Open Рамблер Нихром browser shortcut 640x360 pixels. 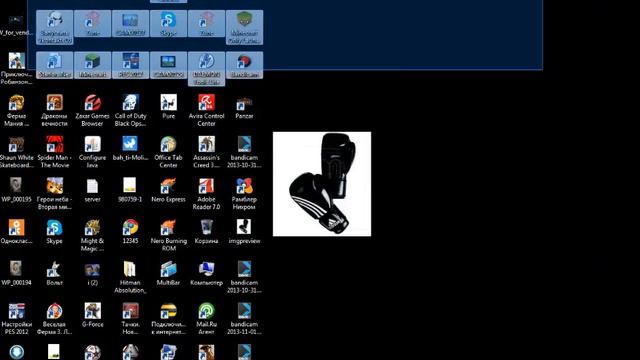pos(244,194)
